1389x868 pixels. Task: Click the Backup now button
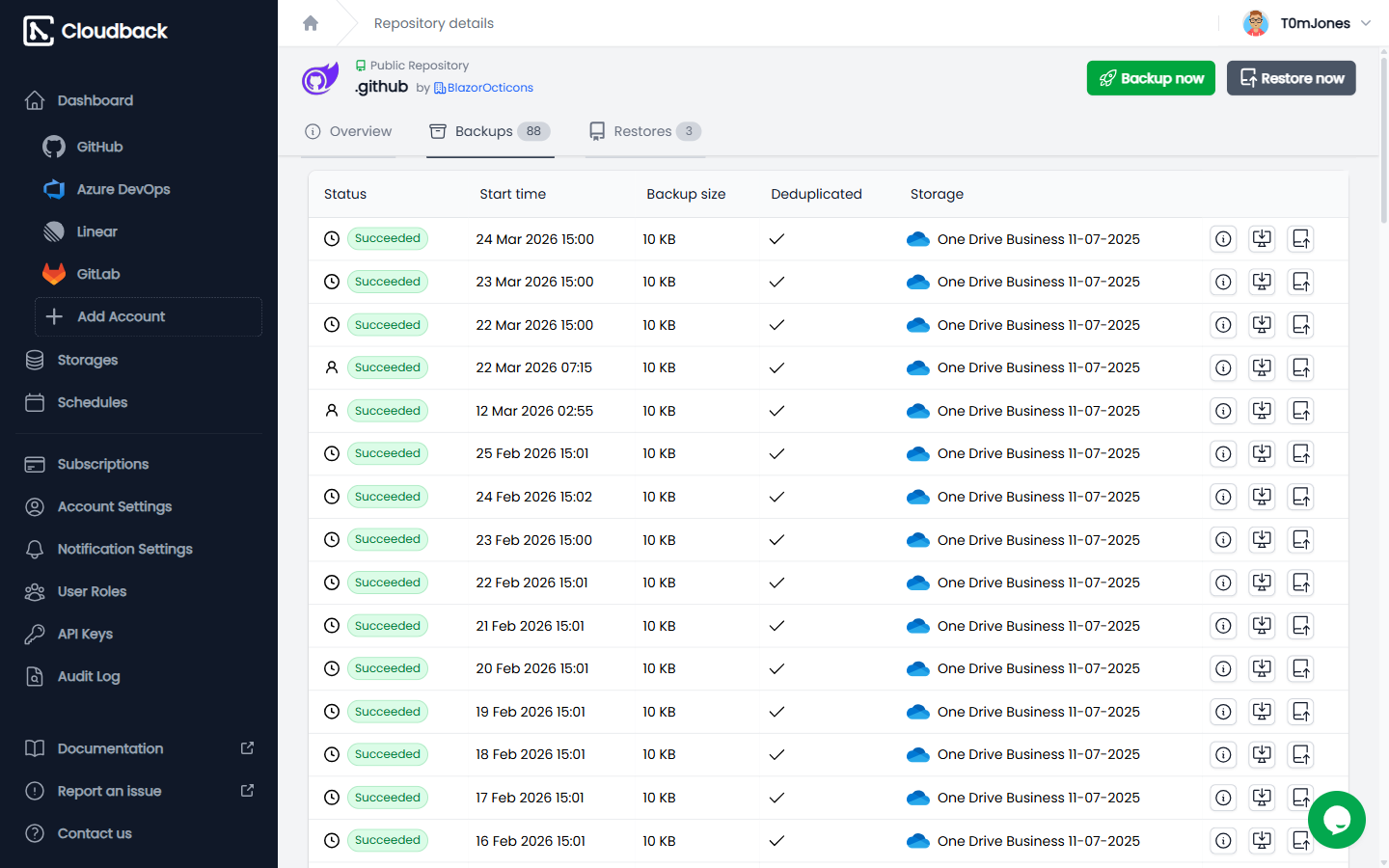pyautogui.click(x=1151, y=78)
